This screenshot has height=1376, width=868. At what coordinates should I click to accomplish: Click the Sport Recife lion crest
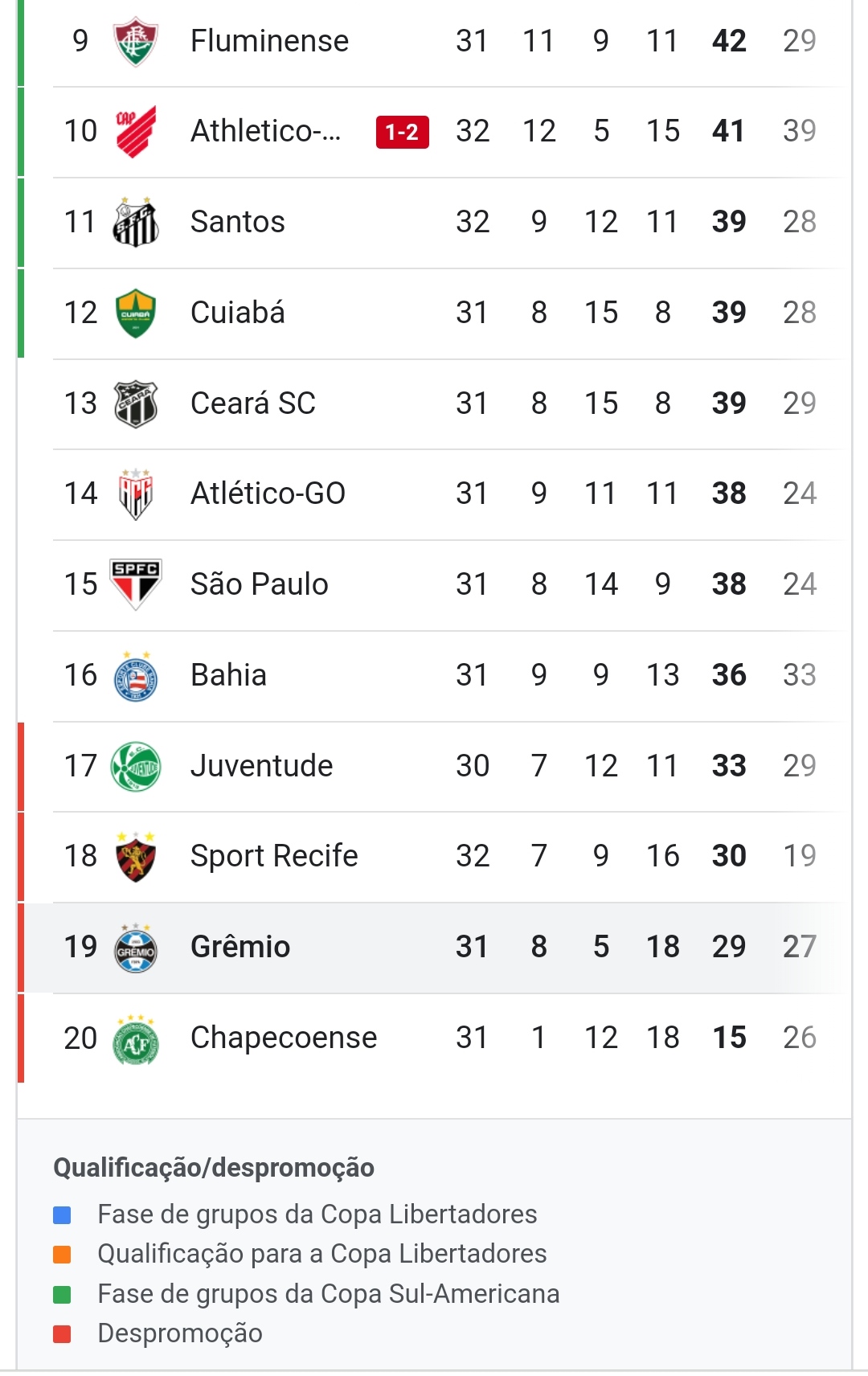(136, 857)
